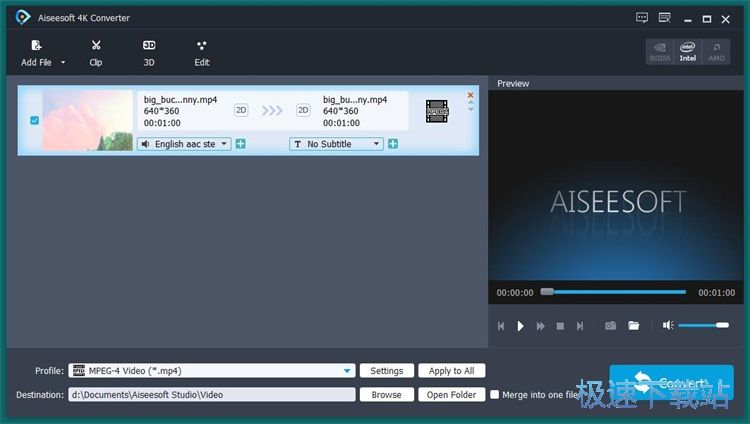Remove the file with the orange X

(470, 95)
